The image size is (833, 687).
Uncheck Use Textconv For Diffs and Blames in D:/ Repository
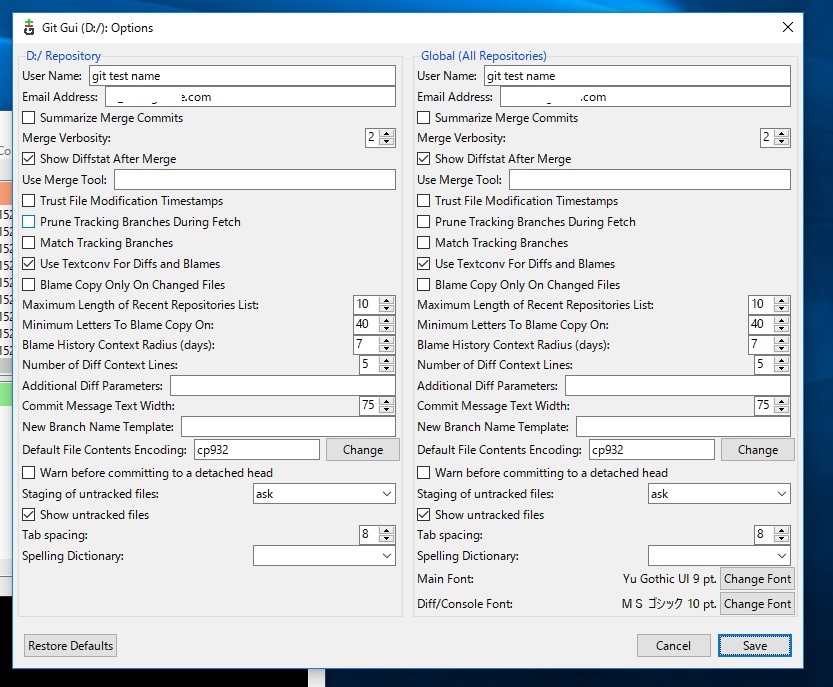tap(29, 264)
